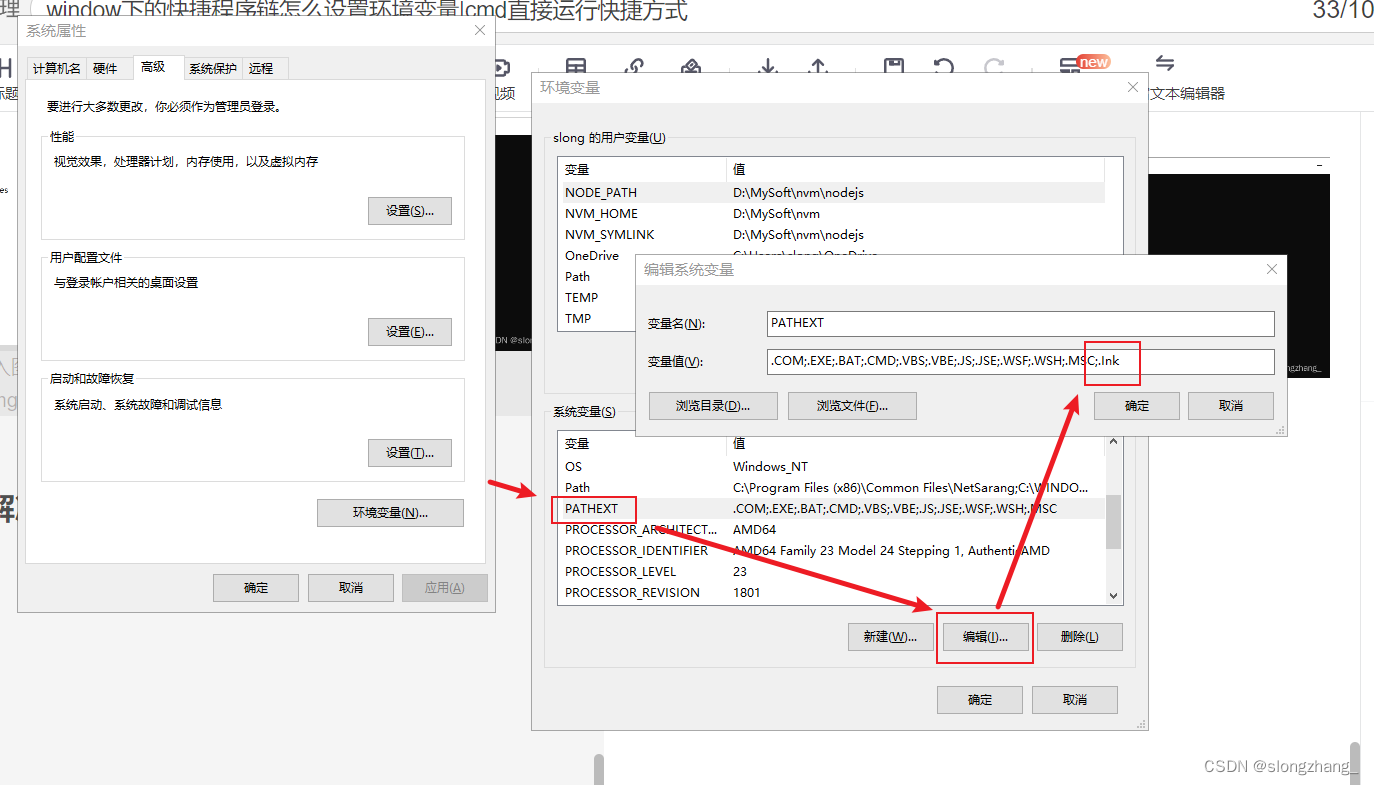Screen dimensions: 1374x785
Task: Click 确定 at bottom of 环境变量 window
Action: pos(980,700)
